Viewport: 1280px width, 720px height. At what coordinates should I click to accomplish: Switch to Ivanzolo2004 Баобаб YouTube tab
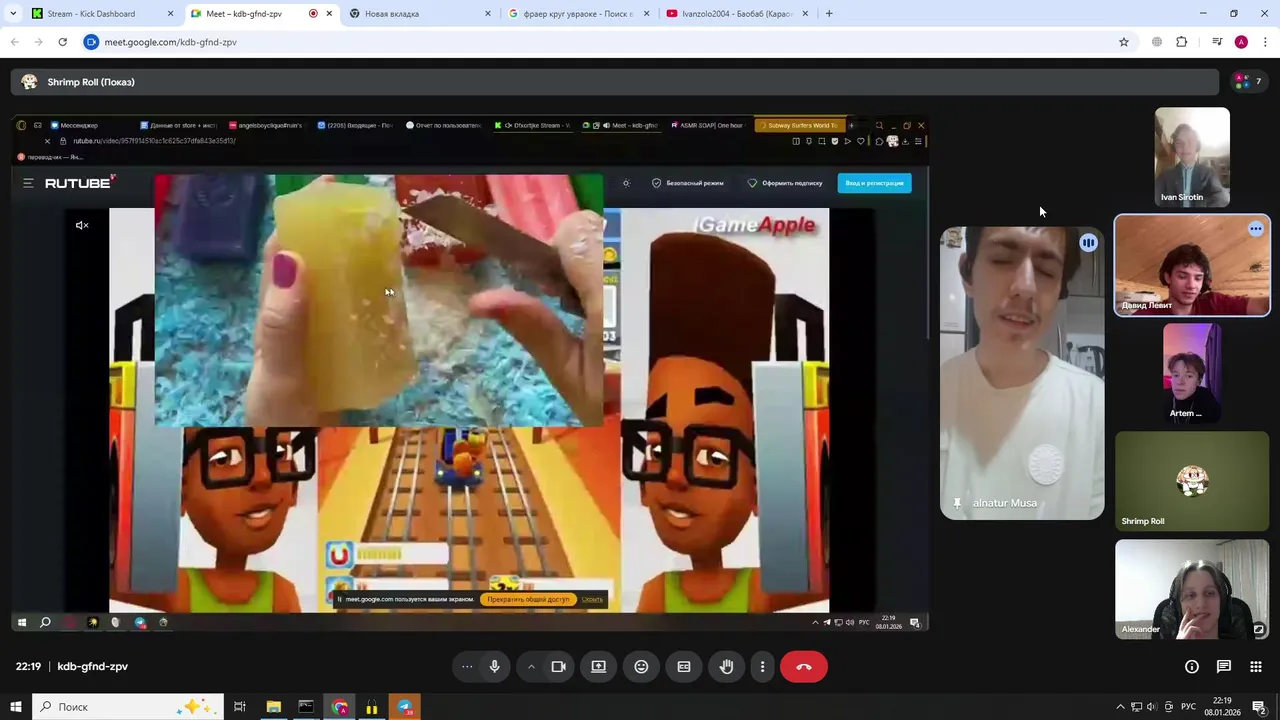737,13
